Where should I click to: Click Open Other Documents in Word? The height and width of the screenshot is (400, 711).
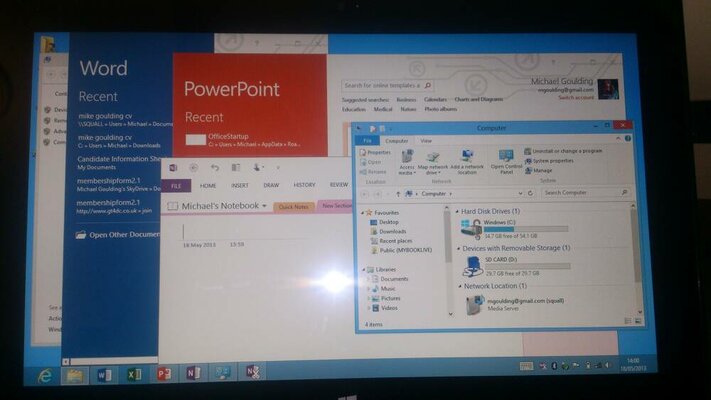[x=122, y=234]
